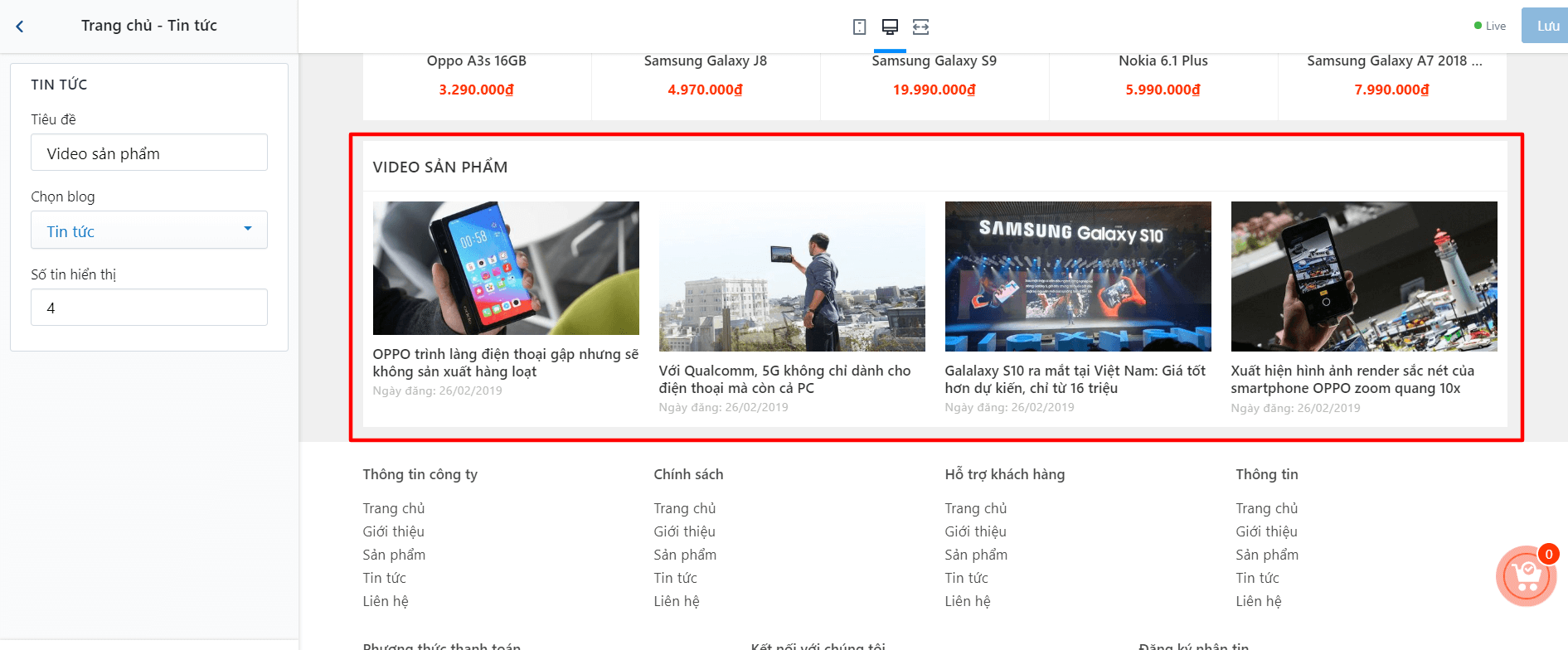Click Liên hệ under Chính sách
Screen dimensions: 1568x650
(x=677, y=601)
